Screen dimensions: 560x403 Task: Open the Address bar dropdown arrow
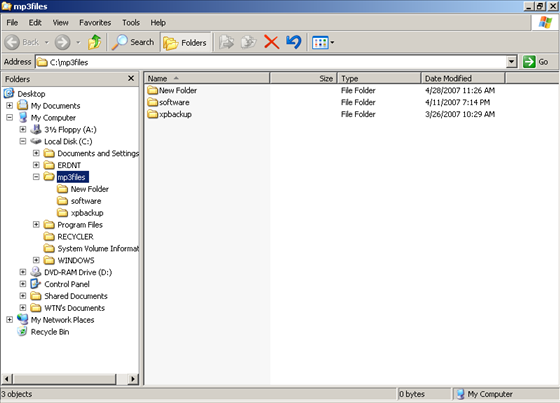click(x=511, y=62)
